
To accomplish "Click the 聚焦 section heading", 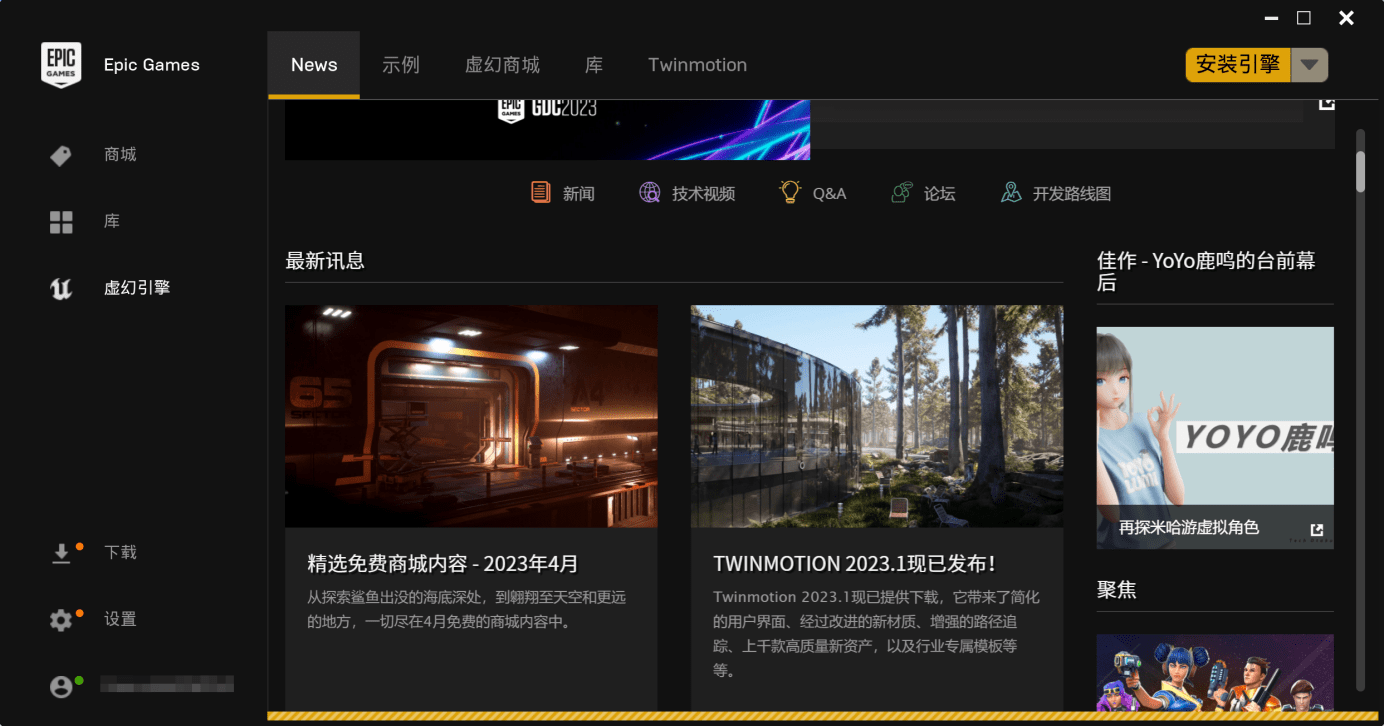I will (x=1117, y=590).
